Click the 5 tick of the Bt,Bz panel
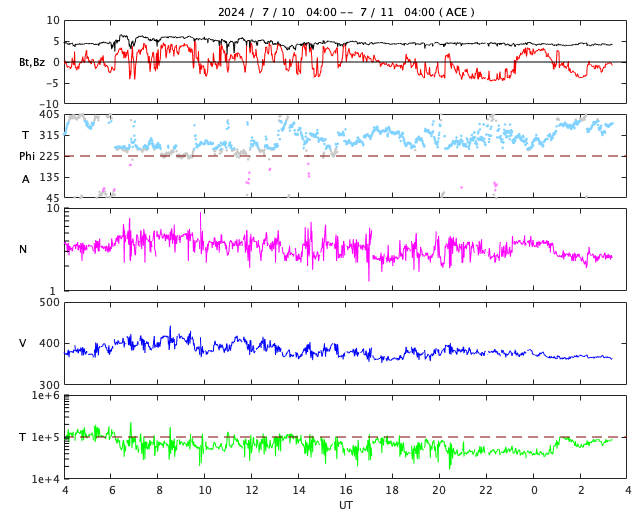640x512 pixels. pyautogui.click(x=56, y=42)
